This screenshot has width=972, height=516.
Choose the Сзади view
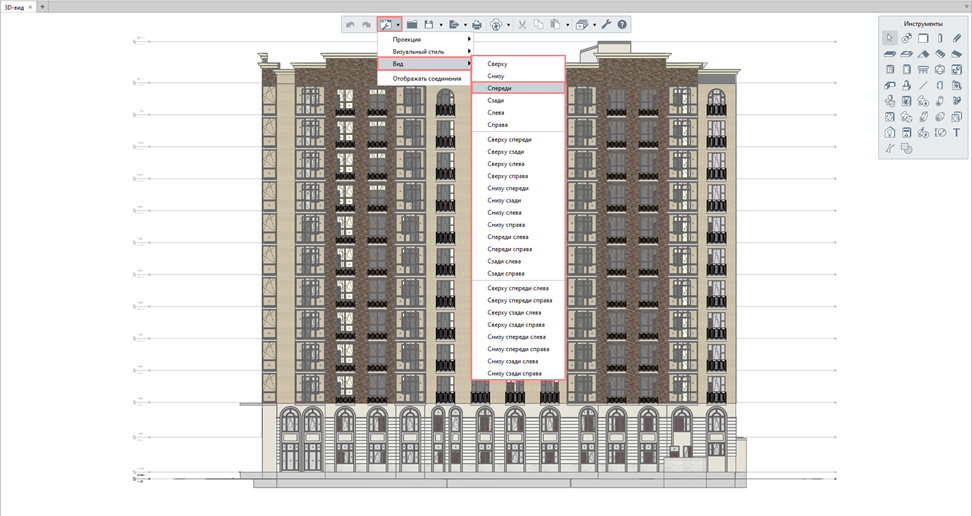pyautogui.click(x=518, y=100)
